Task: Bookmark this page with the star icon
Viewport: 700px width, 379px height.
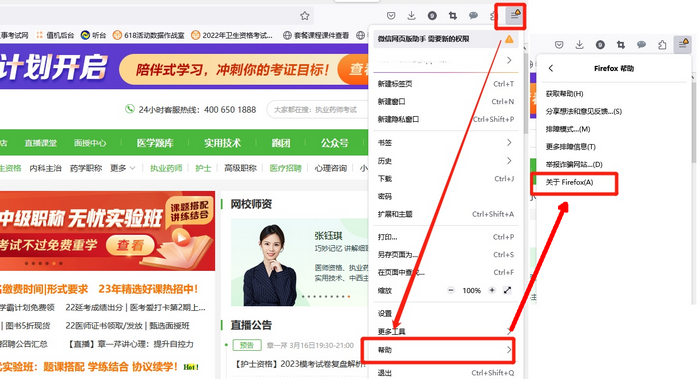Action: (304, 16)
